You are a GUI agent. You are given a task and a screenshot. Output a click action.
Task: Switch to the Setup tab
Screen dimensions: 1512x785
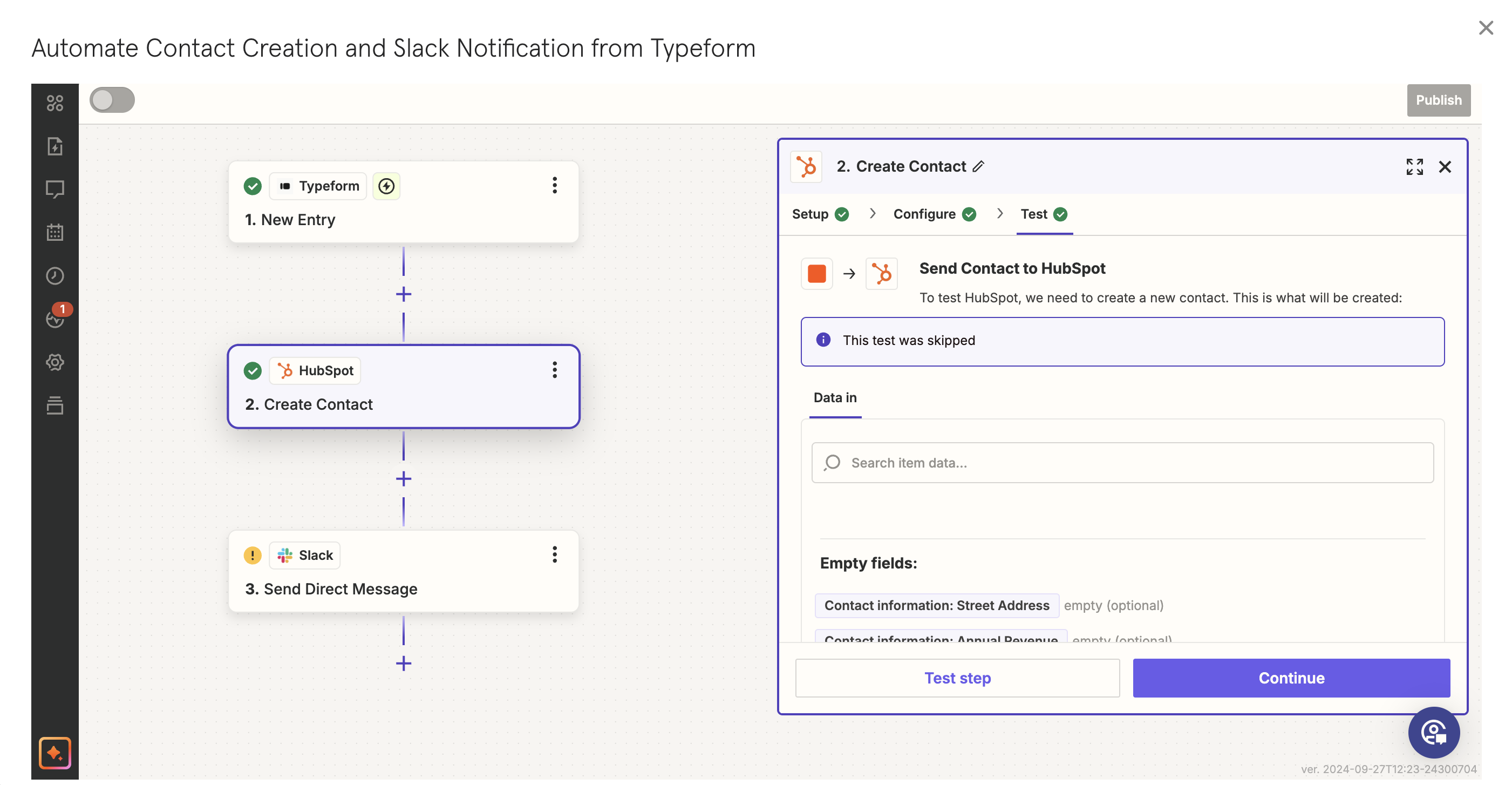point(820,214)
